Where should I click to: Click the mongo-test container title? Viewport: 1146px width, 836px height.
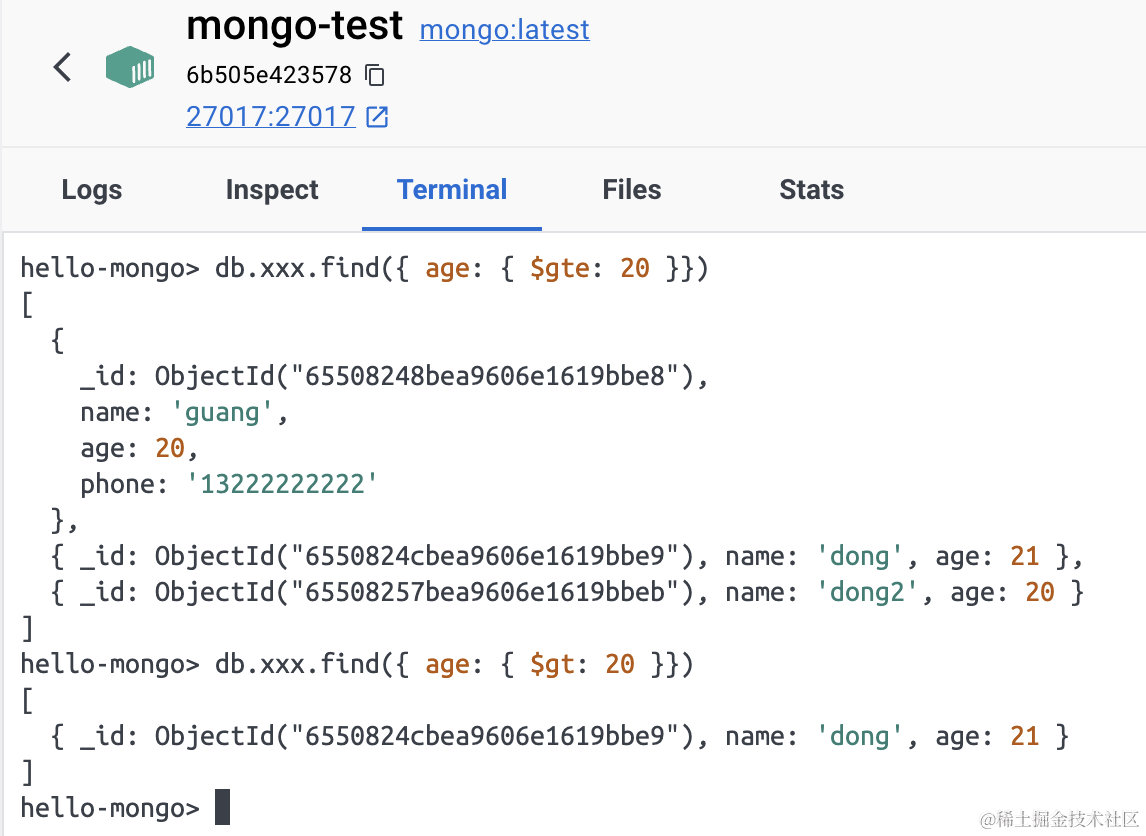[x=294, y=27]
